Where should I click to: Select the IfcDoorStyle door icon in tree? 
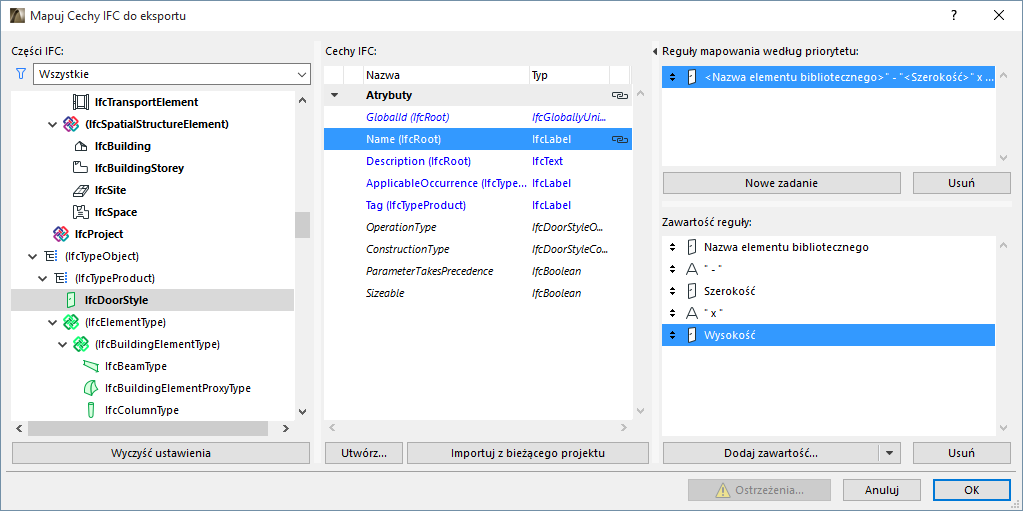71,299
